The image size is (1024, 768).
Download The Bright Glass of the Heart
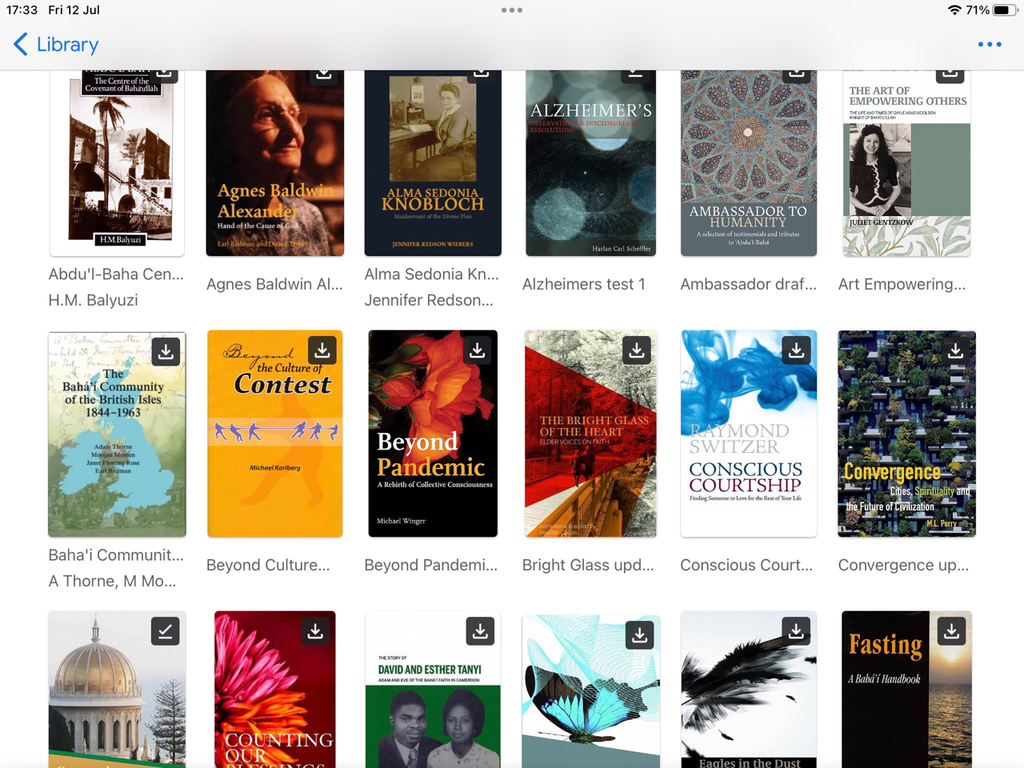pos(637,351)
